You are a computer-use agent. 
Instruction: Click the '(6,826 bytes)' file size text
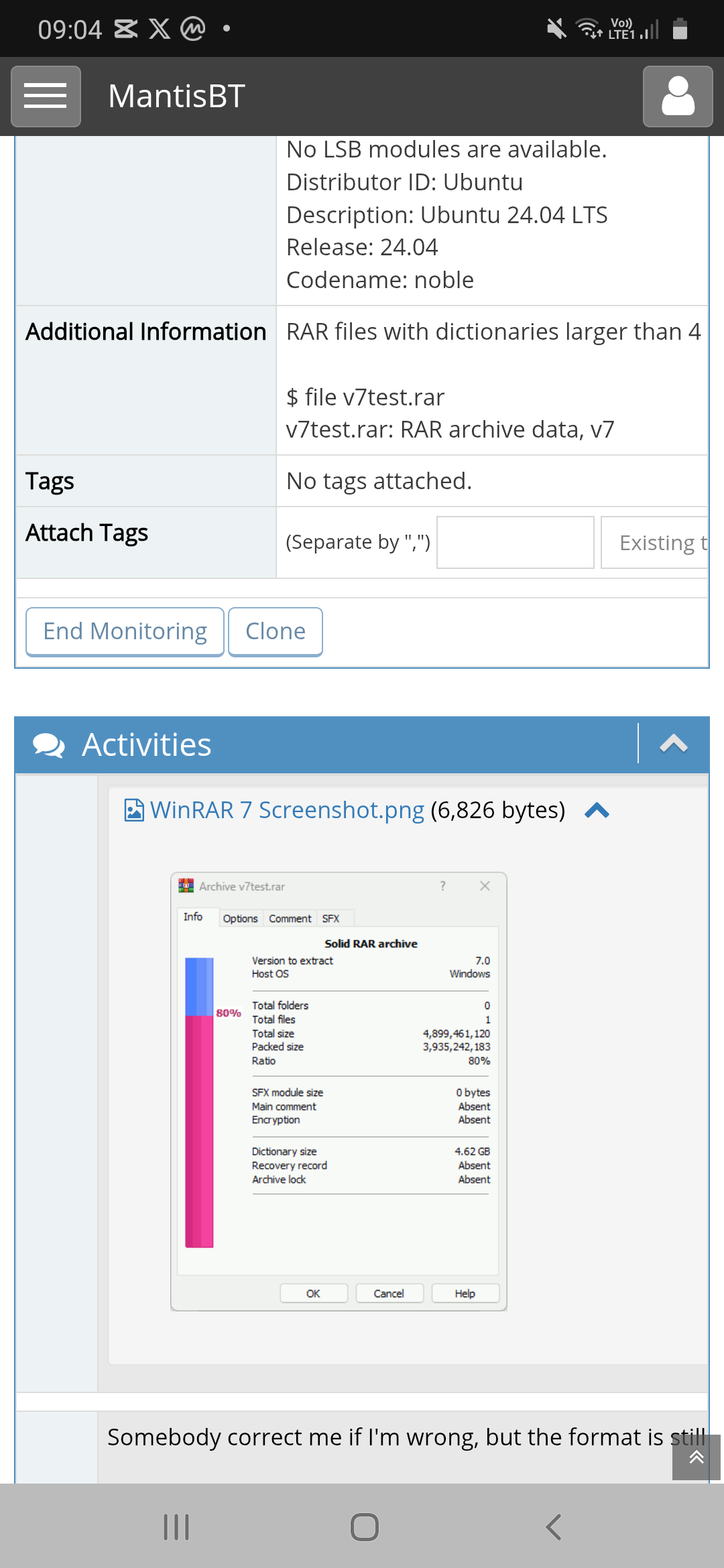(498, 810)
